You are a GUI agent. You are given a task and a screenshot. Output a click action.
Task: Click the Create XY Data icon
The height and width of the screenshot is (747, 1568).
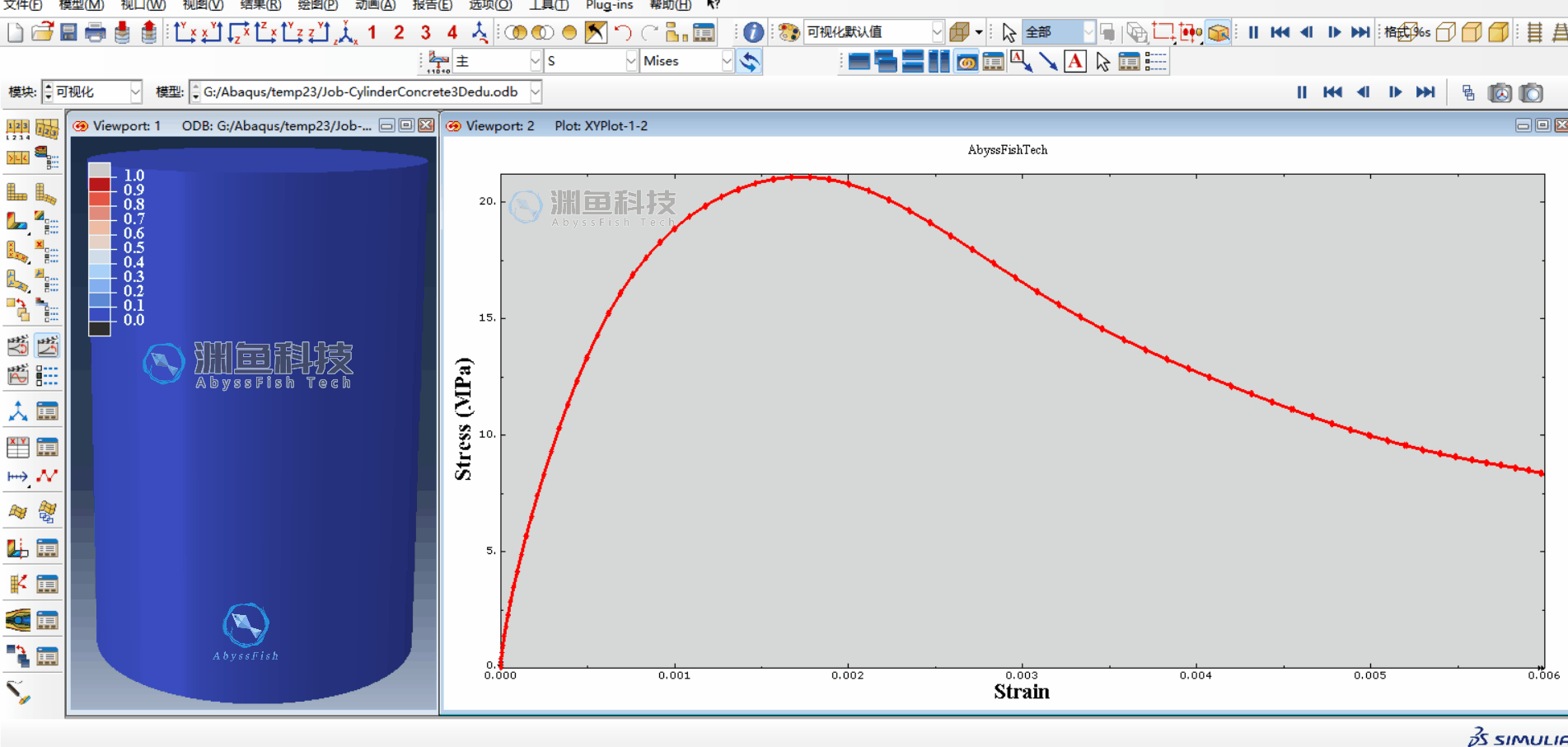(x=17, y=447)
